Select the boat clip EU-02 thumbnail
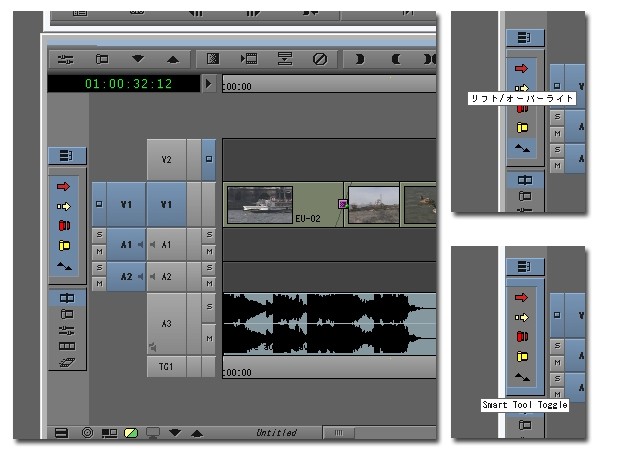This screenshot has width=625, height=469. (x=260, y=205)
